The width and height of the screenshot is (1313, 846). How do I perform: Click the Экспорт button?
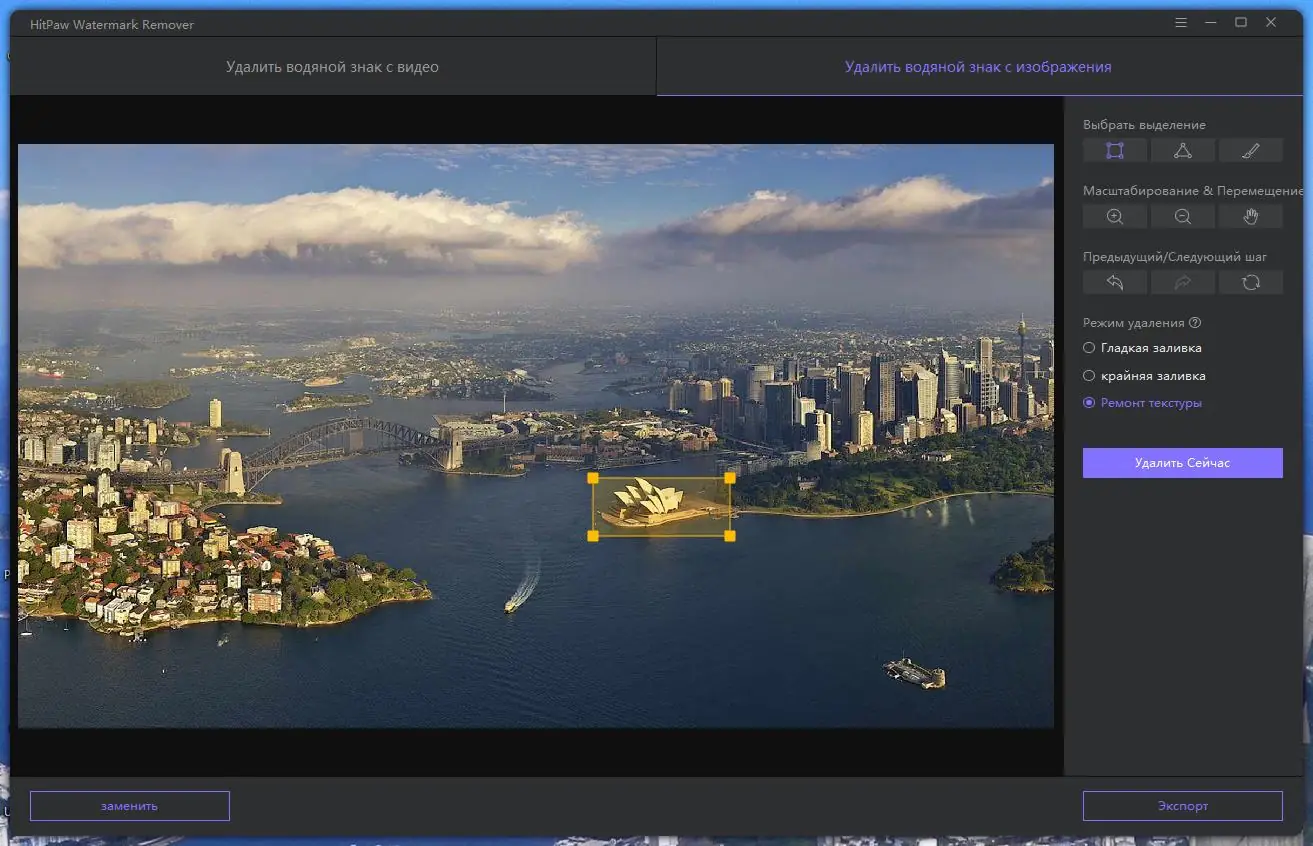coord(1183,806)
